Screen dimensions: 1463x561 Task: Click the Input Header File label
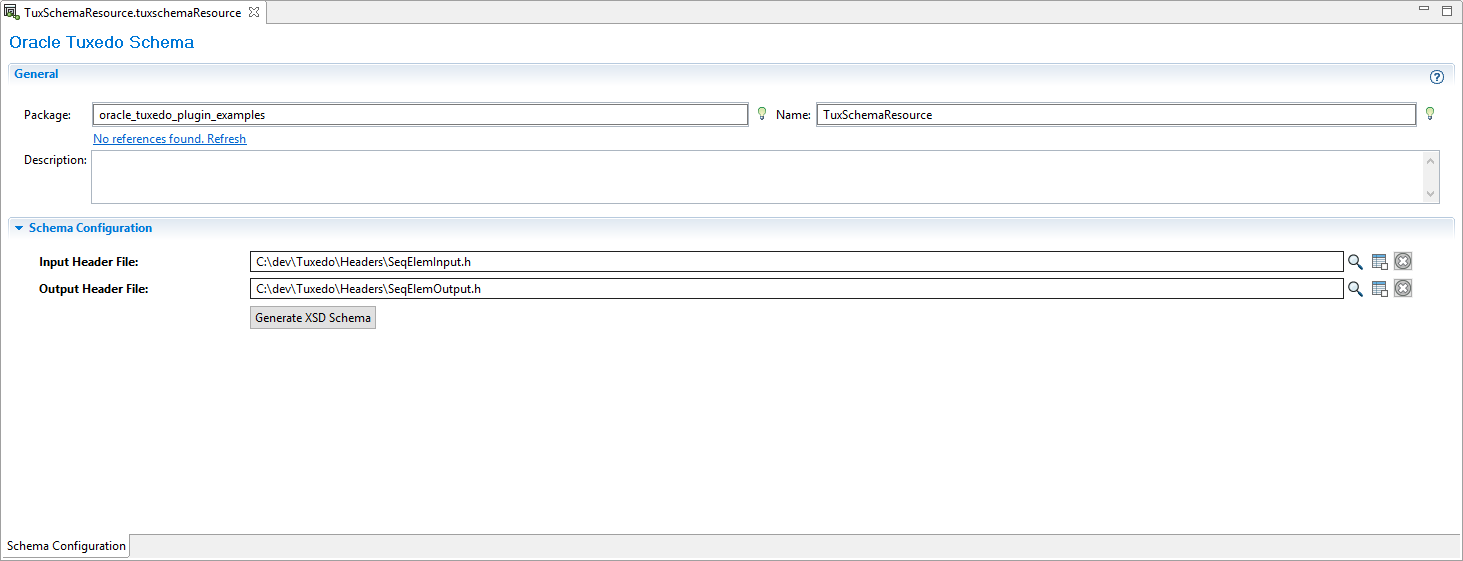[x=89, y=262]
